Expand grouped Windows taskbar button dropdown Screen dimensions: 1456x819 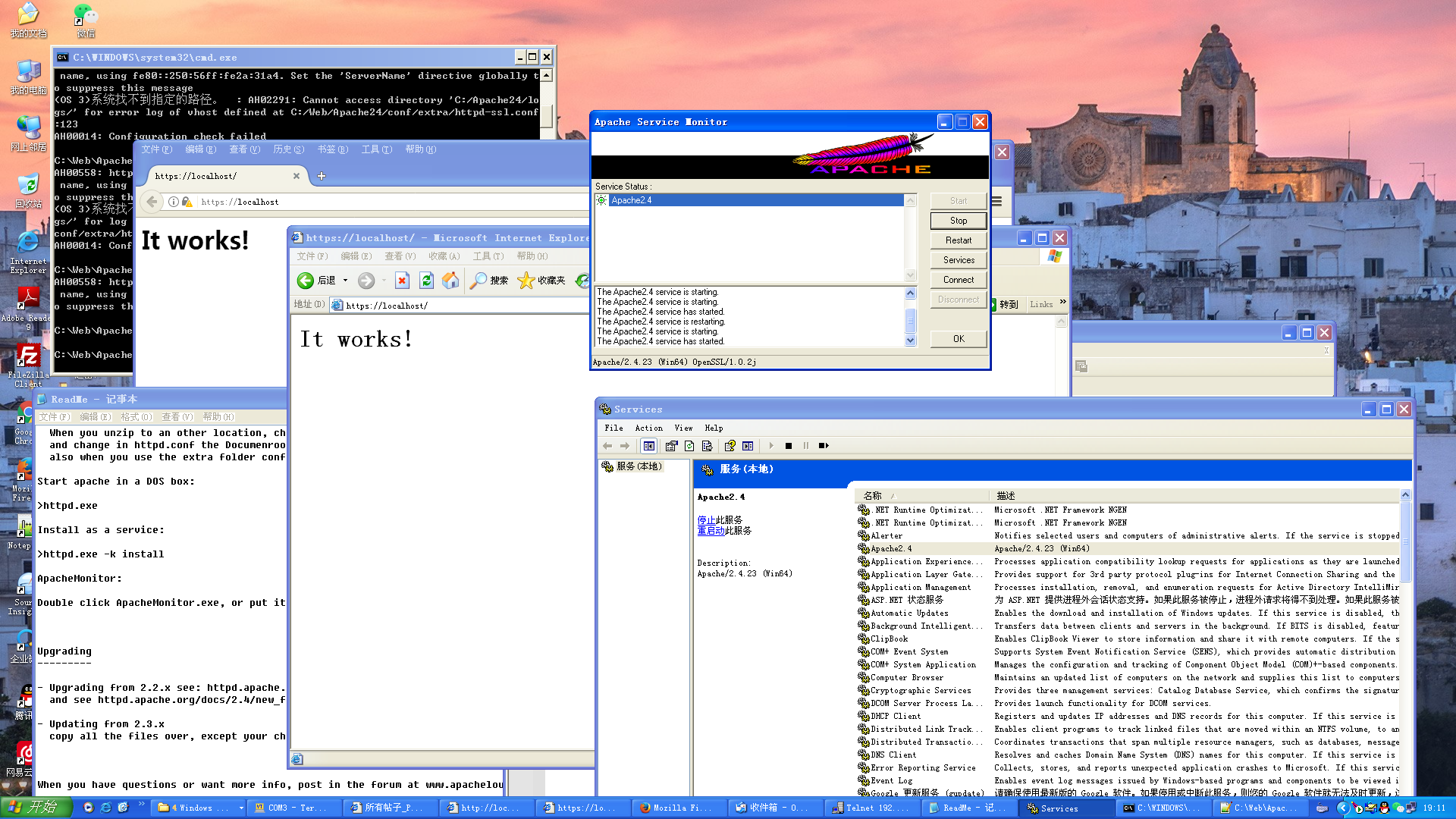241,808
